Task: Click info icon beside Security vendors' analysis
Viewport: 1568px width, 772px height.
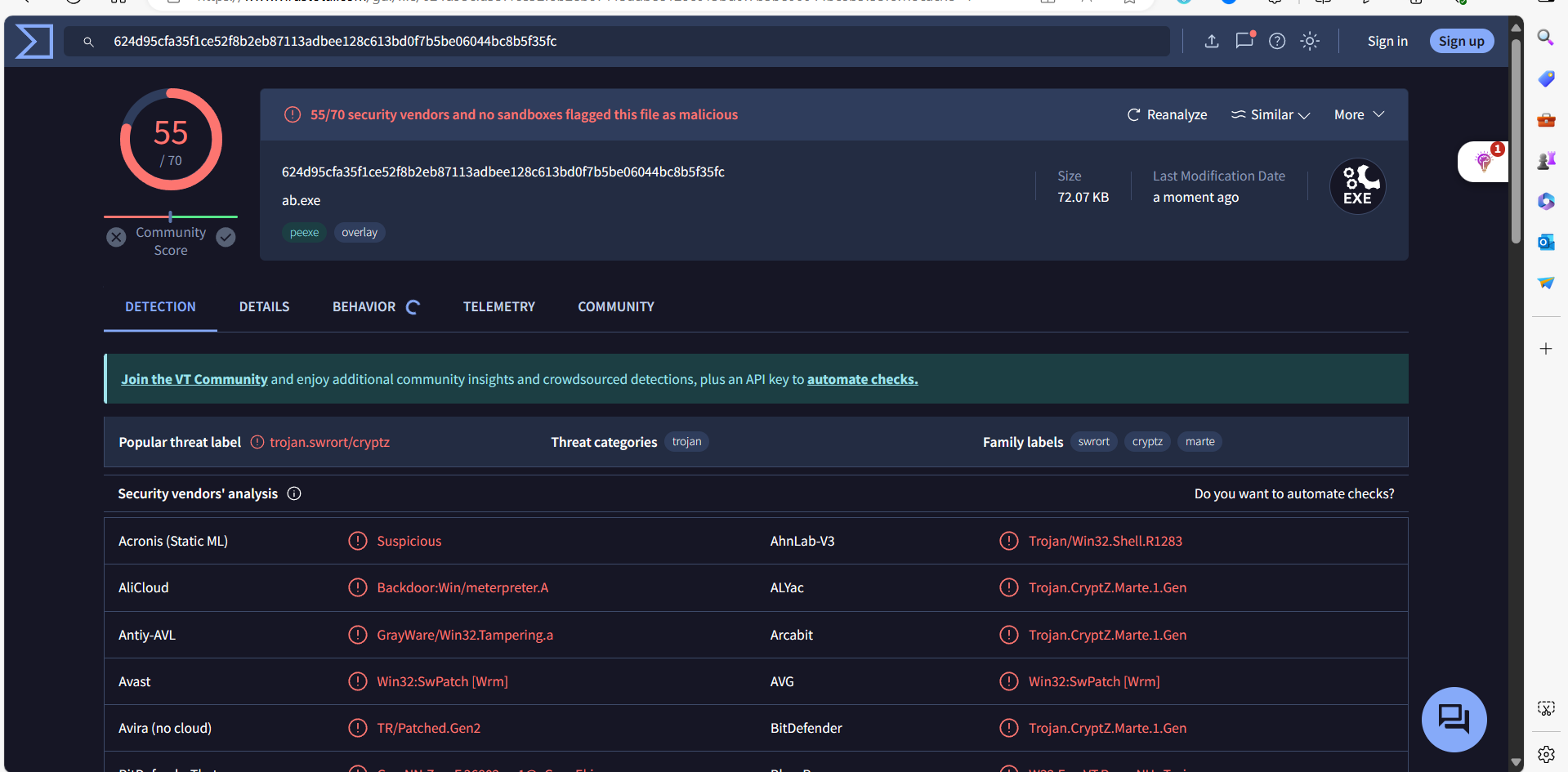Action: [294, 493]
